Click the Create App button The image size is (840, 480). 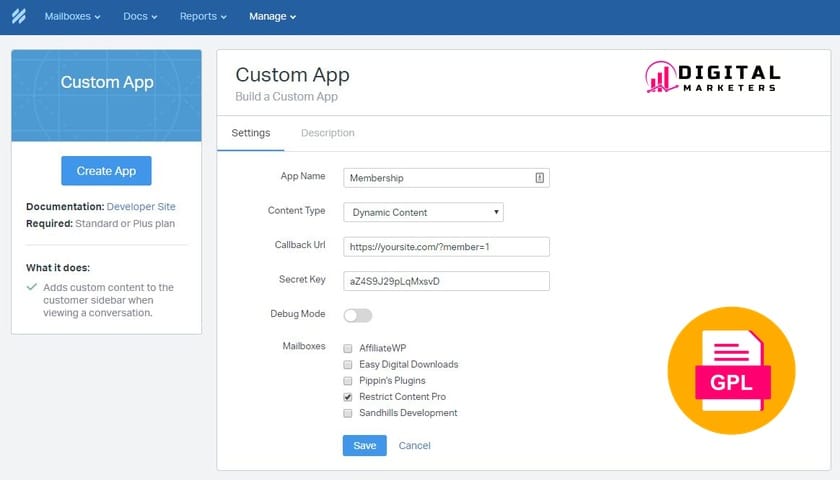106,171
